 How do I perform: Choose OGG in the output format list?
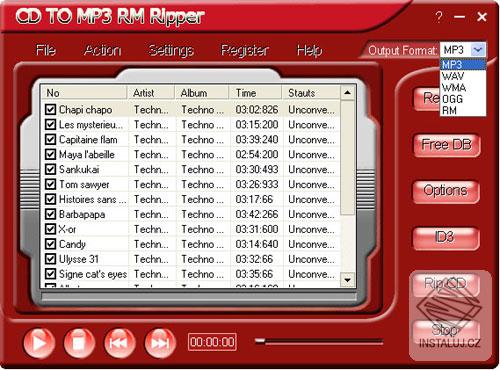pos(463,99)
